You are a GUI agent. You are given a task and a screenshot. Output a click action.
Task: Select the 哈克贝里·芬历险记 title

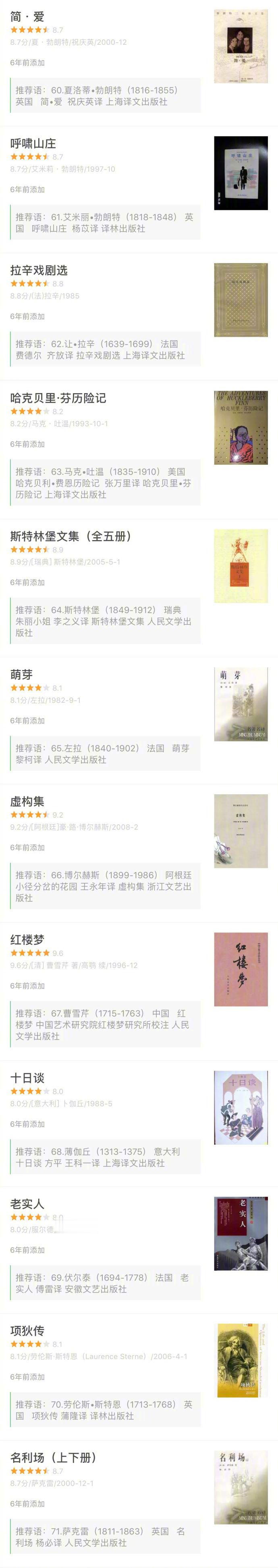58,398
